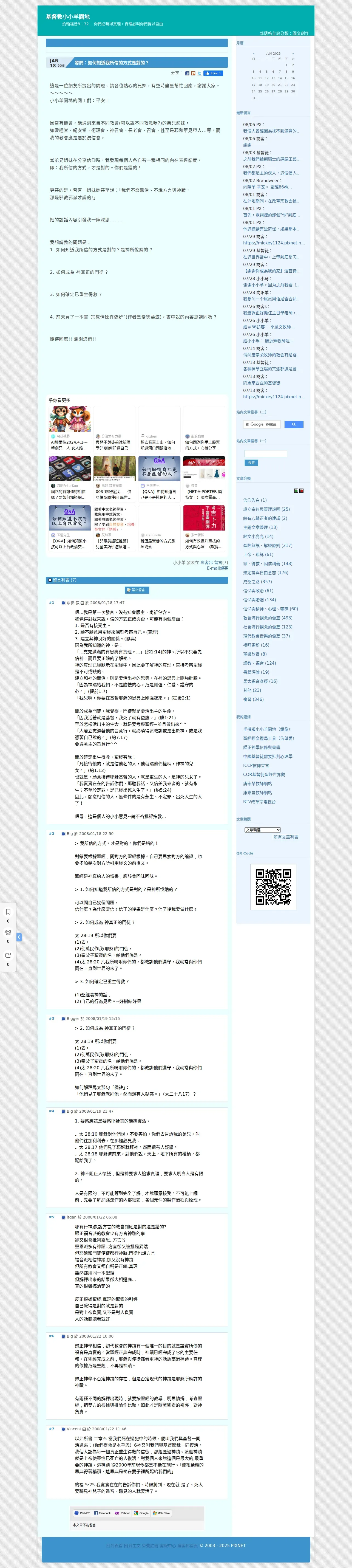Image resolution: width=352 pixels, height=1568 pixels.
Task: Click the 留言列表 header icon
Action: [50, 580]
